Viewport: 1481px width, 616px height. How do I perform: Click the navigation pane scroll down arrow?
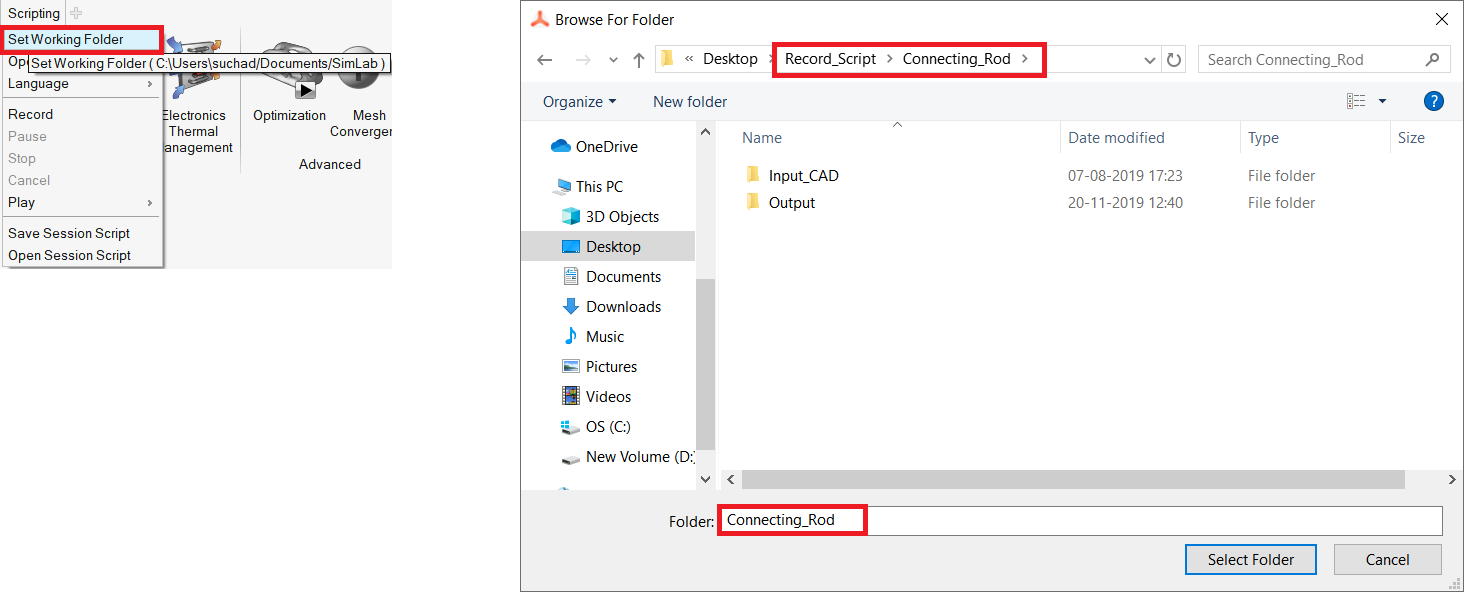[x=706, y=480]
